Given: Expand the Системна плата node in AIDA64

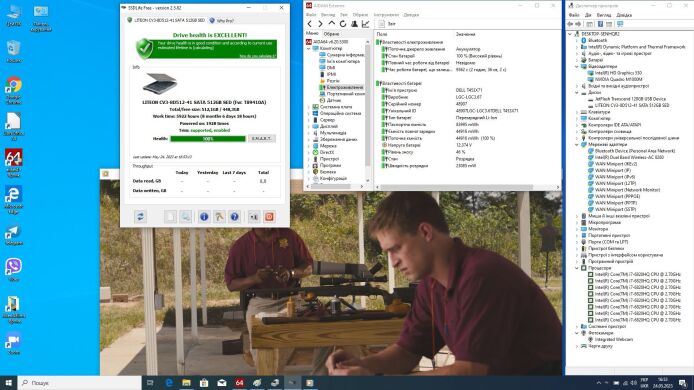Looking at the screenshot, I should click(309, 107).
